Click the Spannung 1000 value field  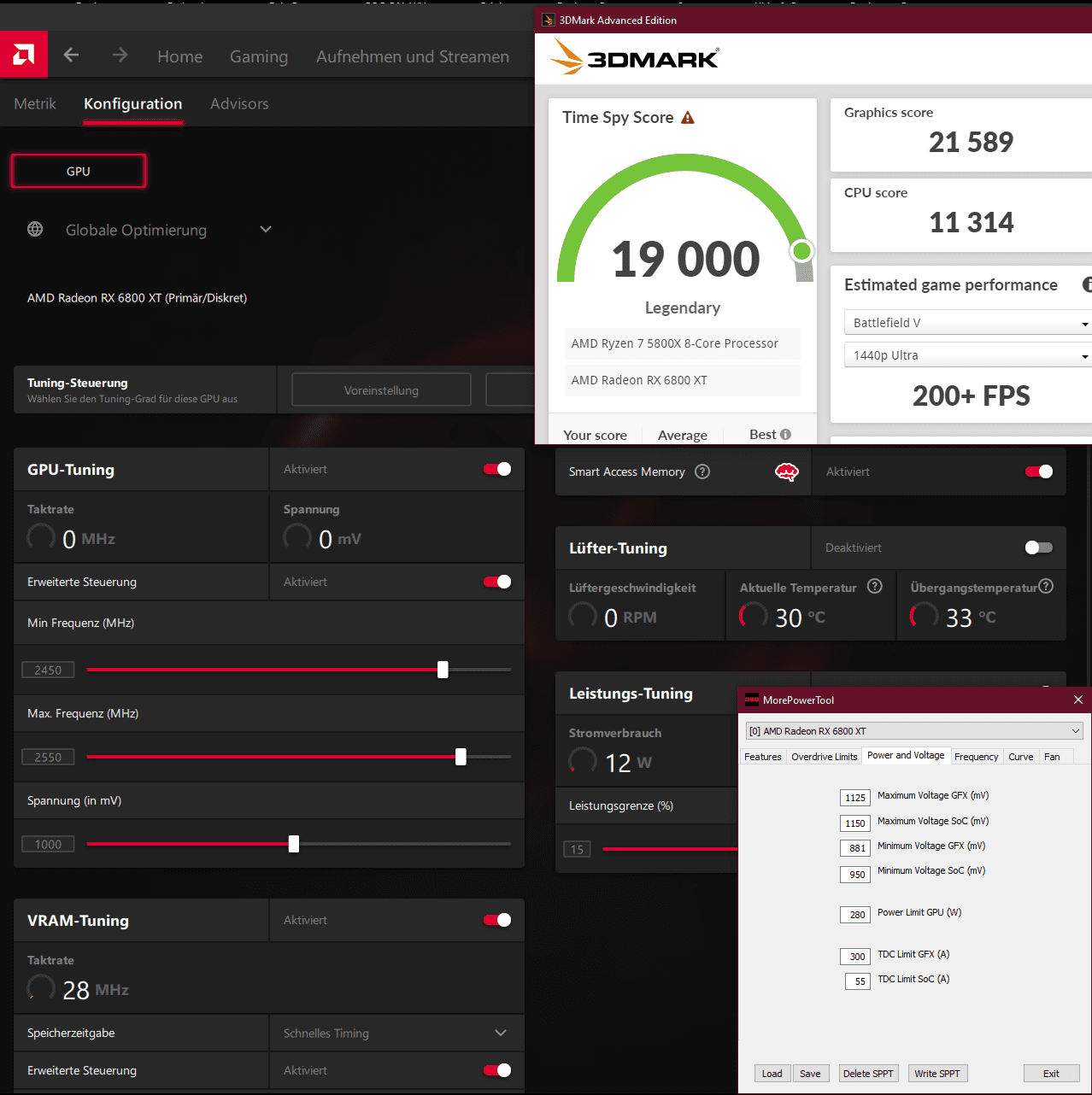(x=48, y=844)
